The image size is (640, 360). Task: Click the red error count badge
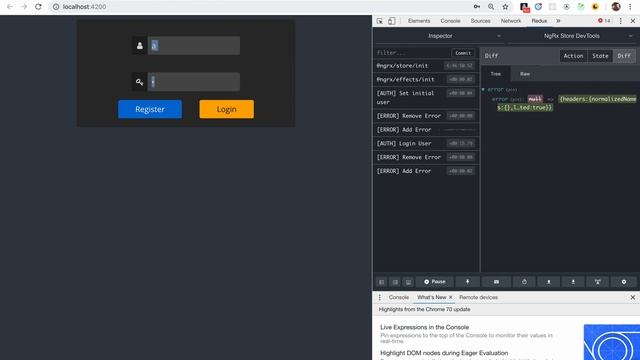pyautogui.click(x=604, y=21)
